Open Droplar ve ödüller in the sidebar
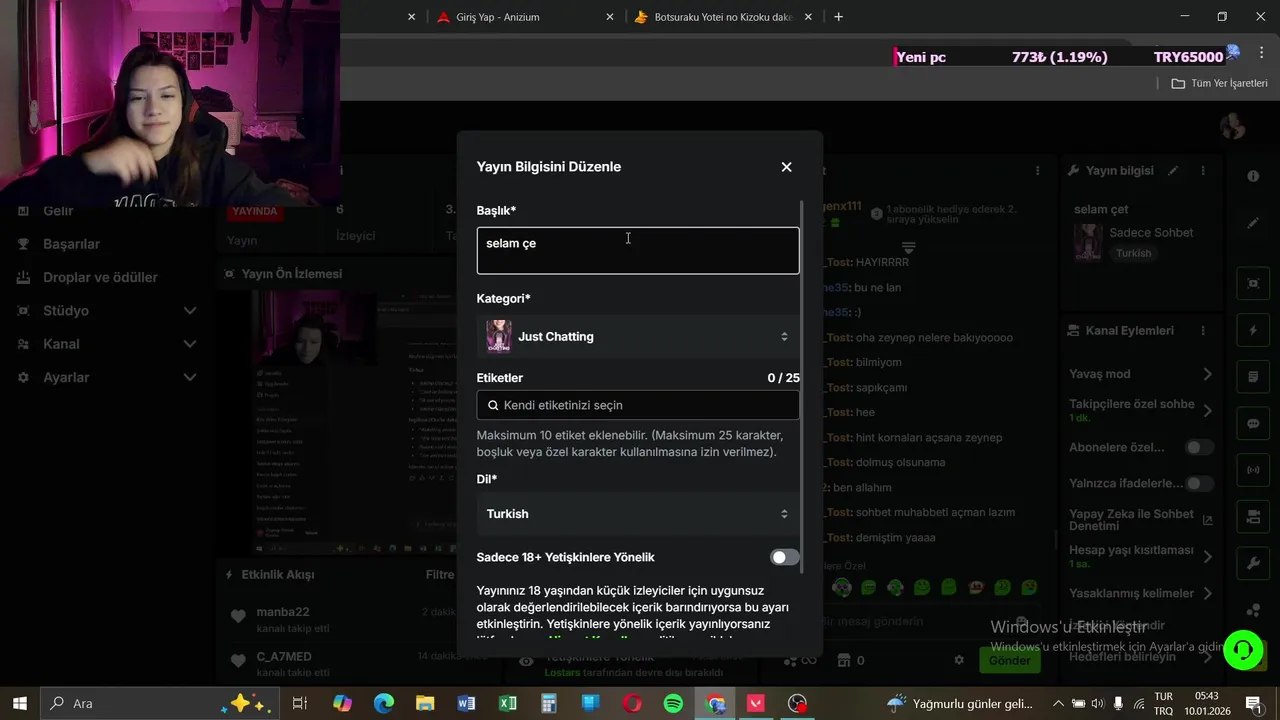The height and width of the screenshot is (720, 1280). [100, 277]
